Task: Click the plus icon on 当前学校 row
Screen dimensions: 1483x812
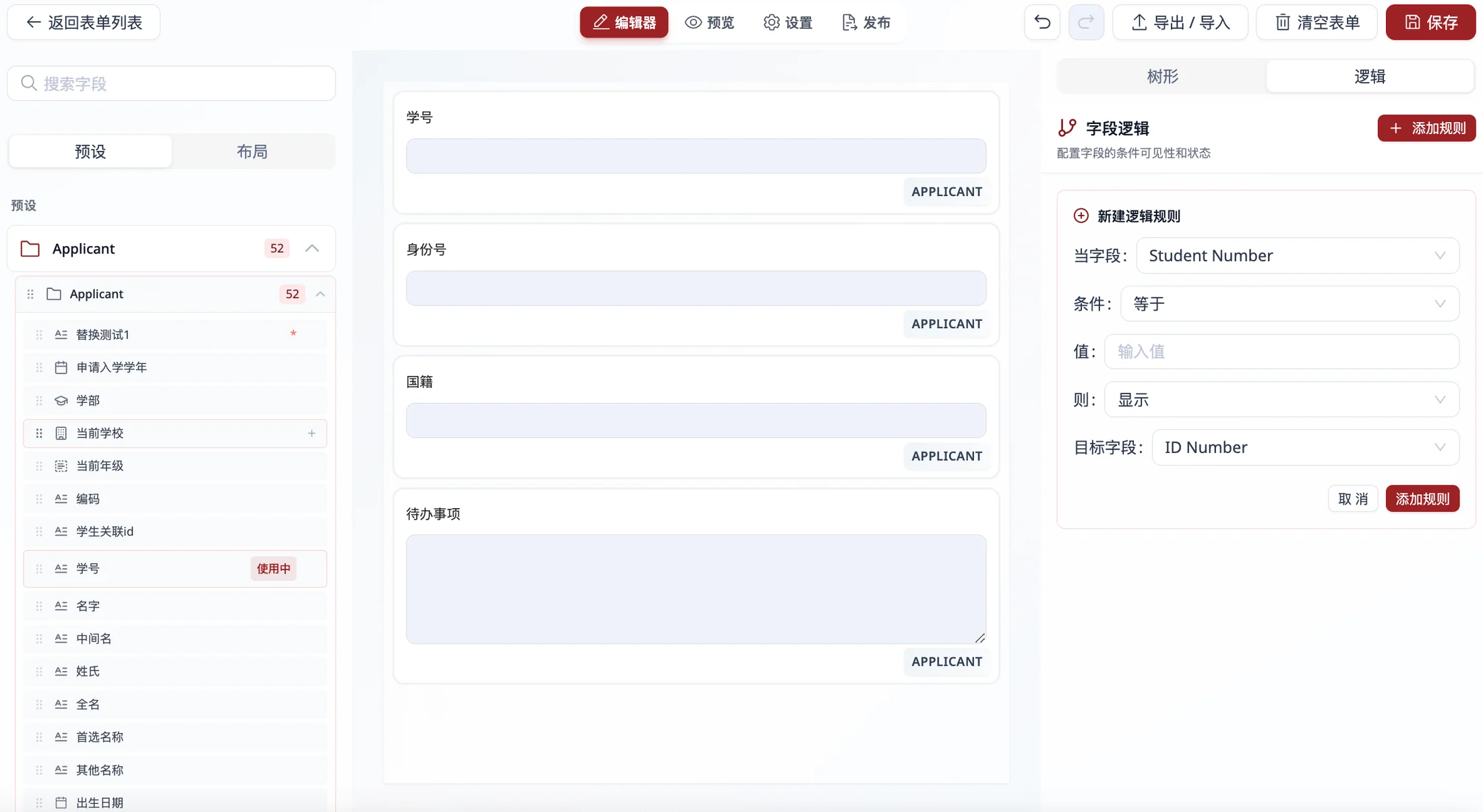Action: [x=311, y=433]
